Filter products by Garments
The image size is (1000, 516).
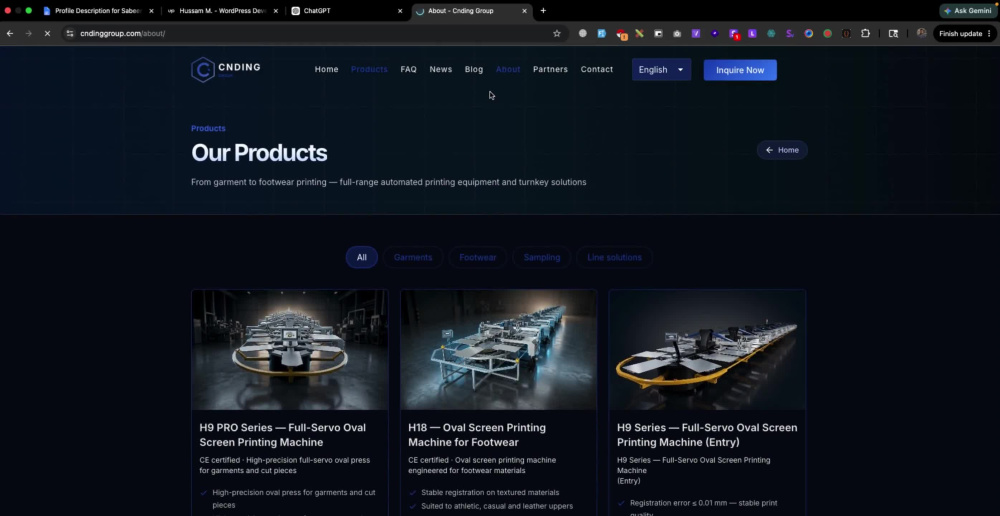[413, 257]
